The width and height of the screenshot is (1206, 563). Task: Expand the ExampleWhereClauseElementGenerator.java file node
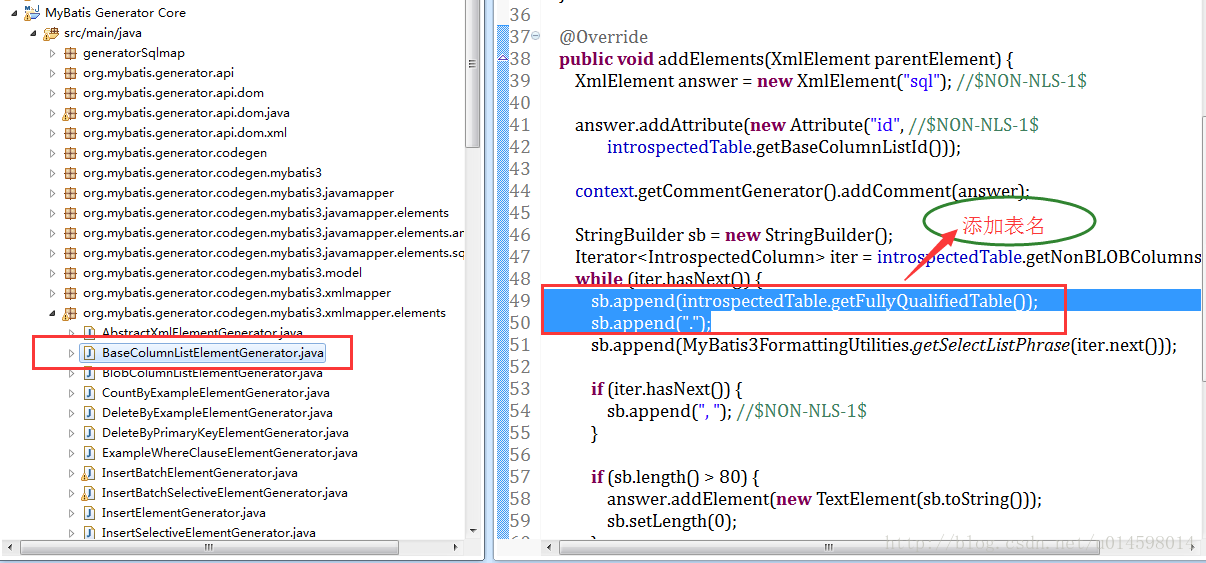72,453
